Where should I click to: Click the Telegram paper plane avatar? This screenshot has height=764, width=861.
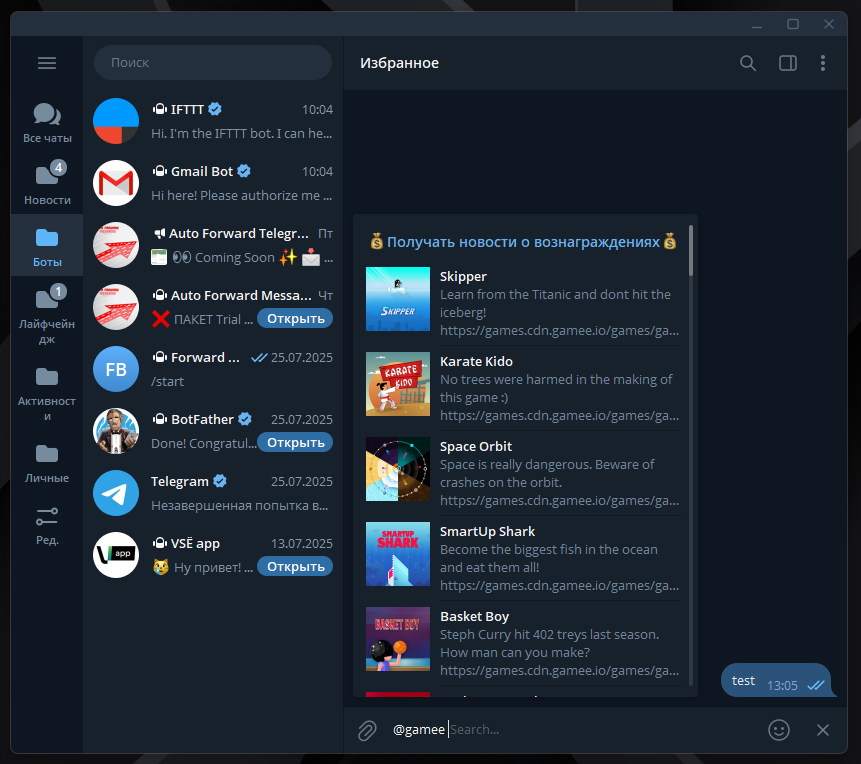tap(116, 493)
